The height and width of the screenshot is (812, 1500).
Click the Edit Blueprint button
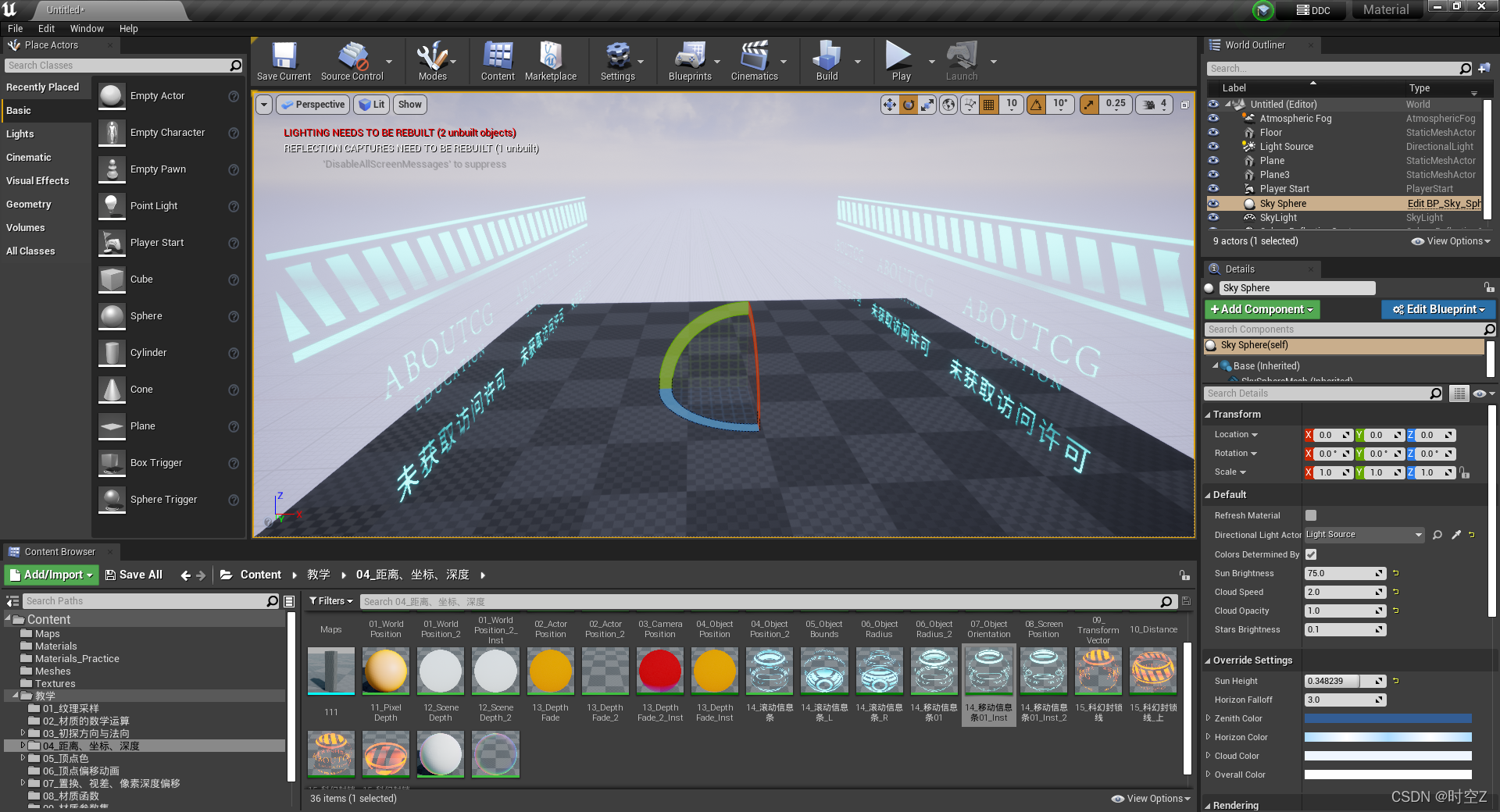click(x=1438, y=309)
